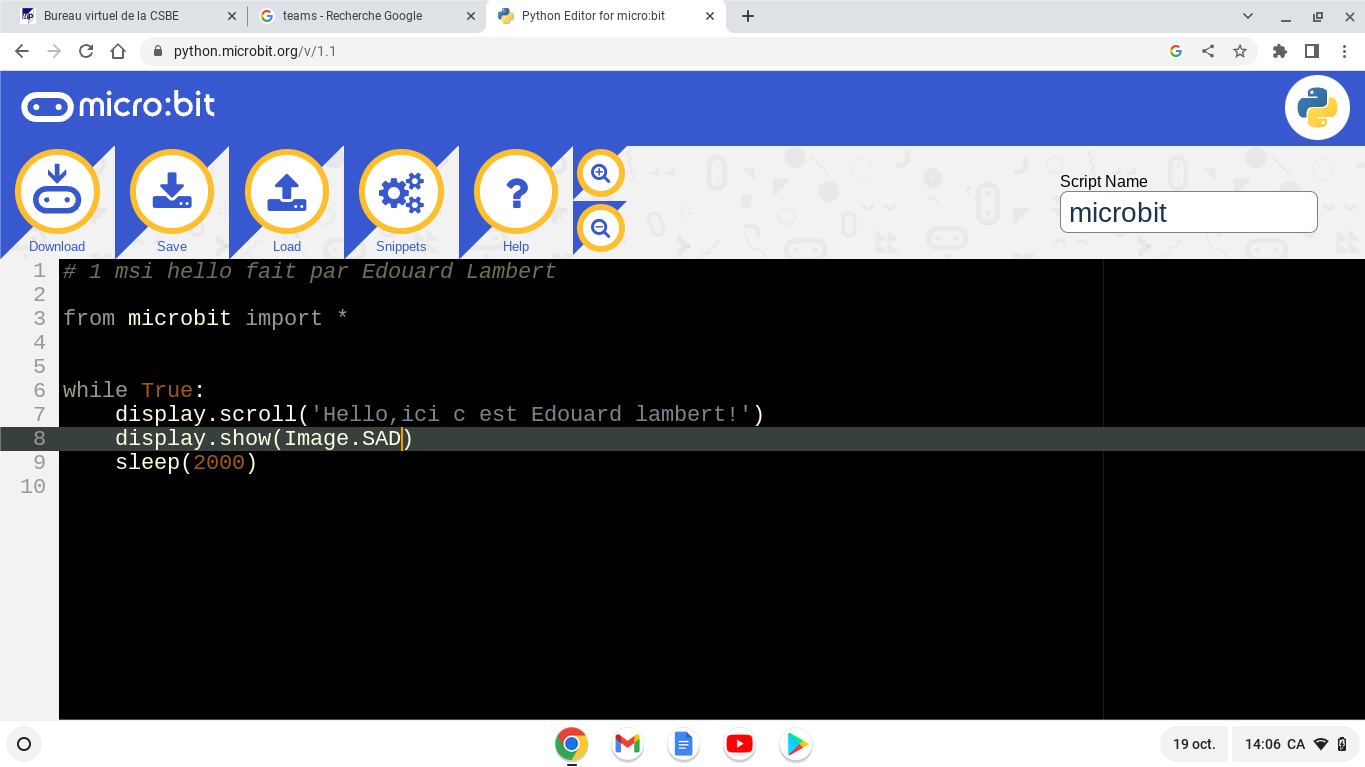Zoom in the editor text

pos(600,173)
